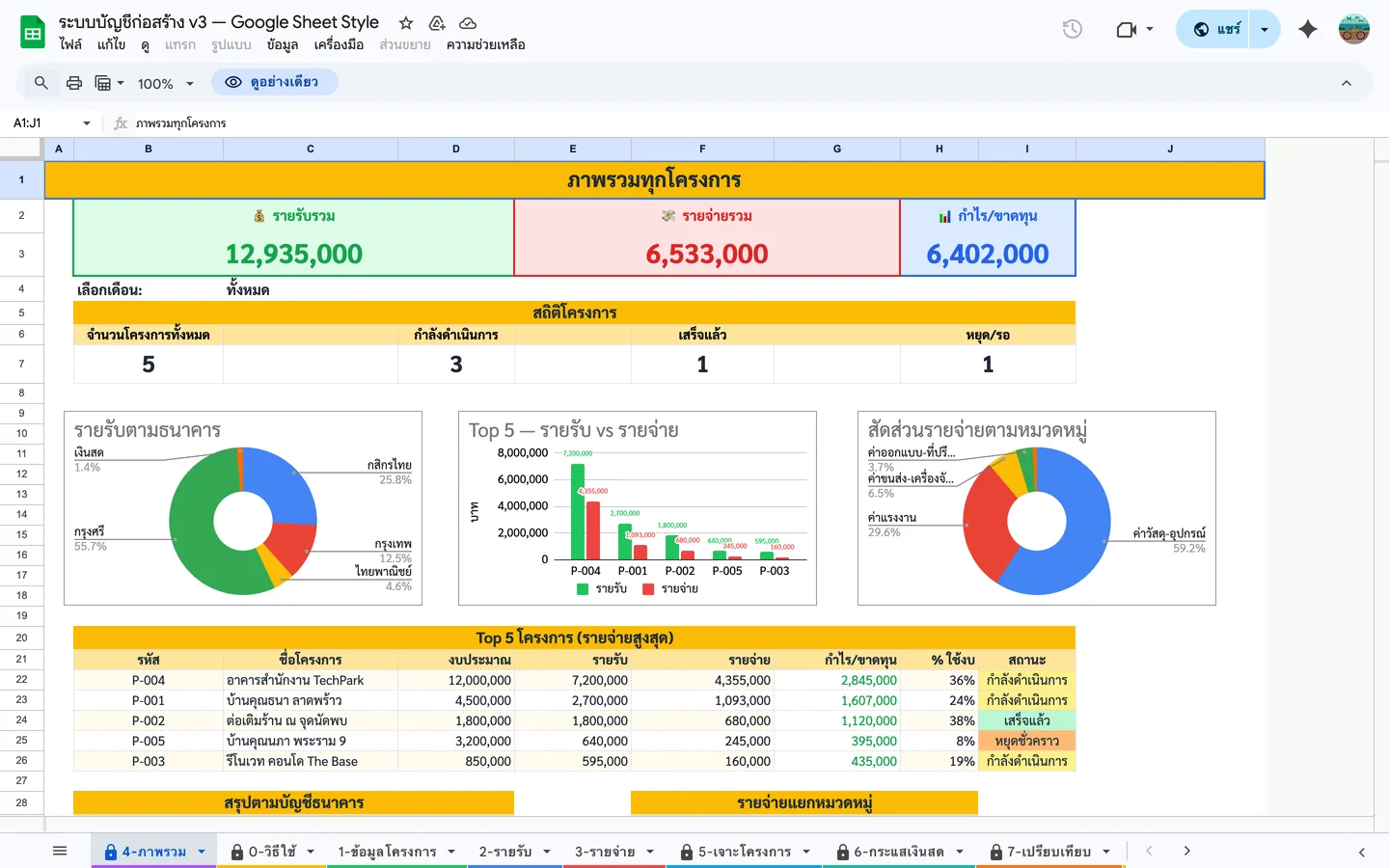Open version history with the clock icon

1072,29
